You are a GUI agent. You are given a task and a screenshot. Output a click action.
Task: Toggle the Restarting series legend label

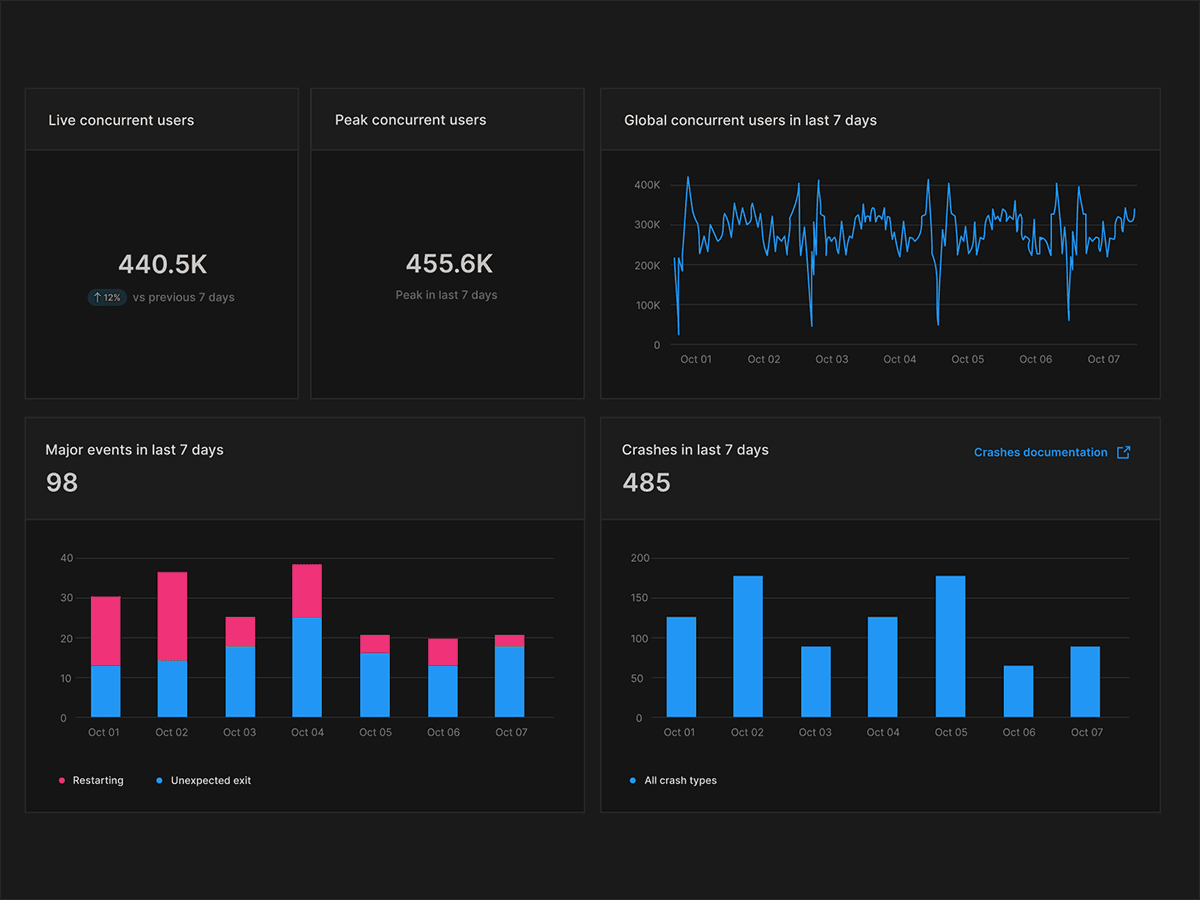[x=98, y=780]
